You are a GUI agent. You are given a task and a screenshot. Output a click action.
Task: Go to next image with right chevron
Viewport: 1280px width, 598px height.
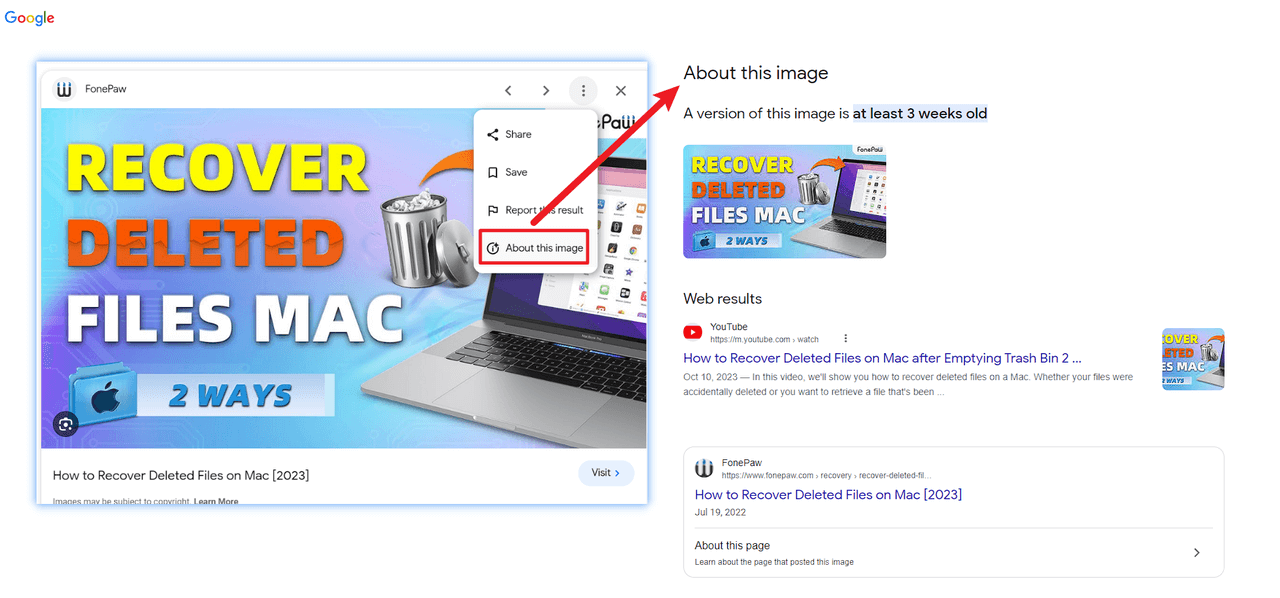point(546,90)
